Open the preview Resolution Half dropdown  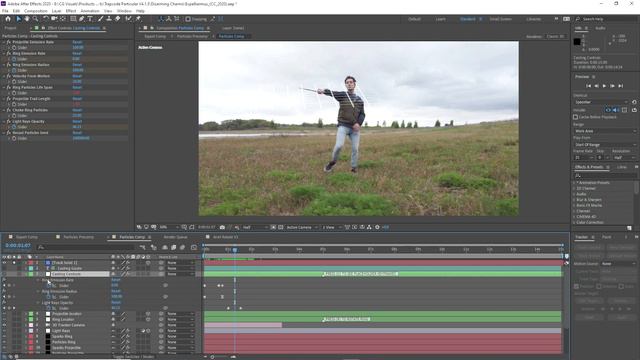[624, 158]
